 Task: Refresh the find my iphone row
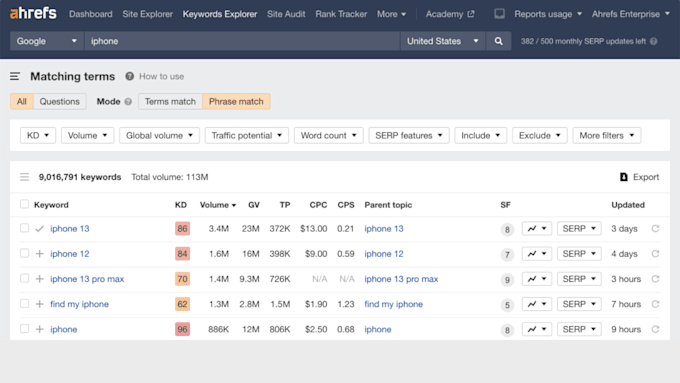(x=655, y=304)
